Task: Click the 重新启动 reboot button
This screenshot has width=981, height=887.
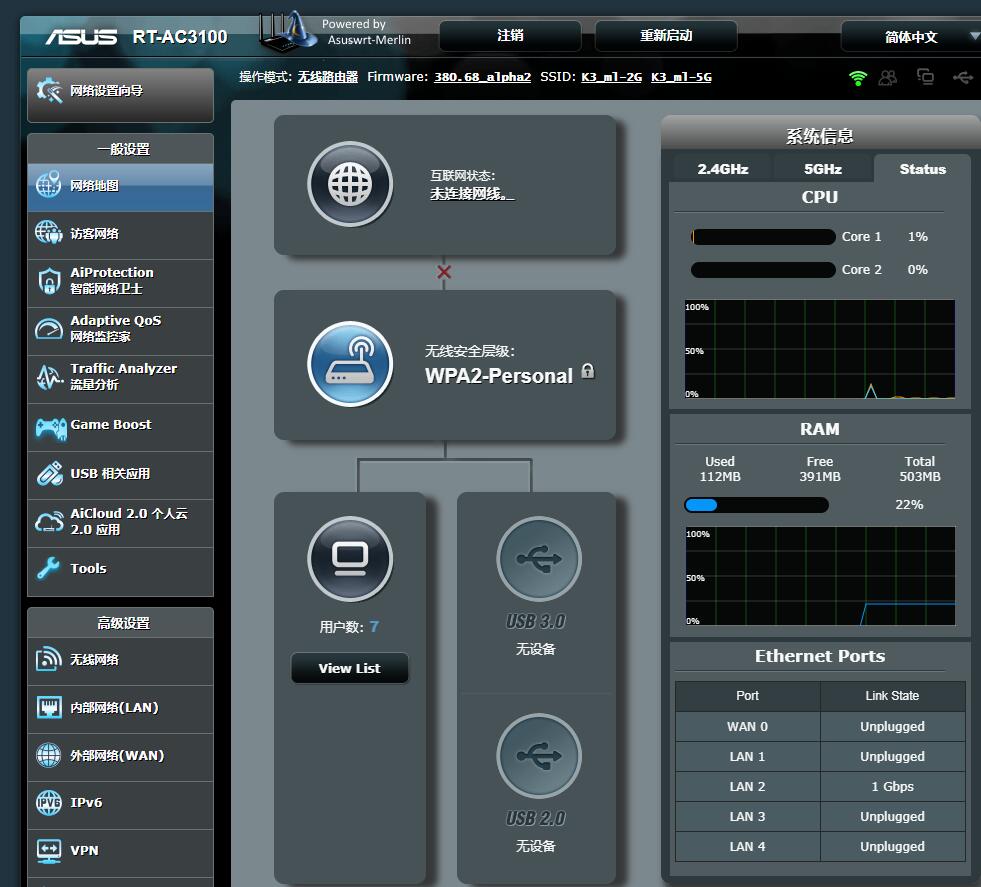Action: [666, 36]
